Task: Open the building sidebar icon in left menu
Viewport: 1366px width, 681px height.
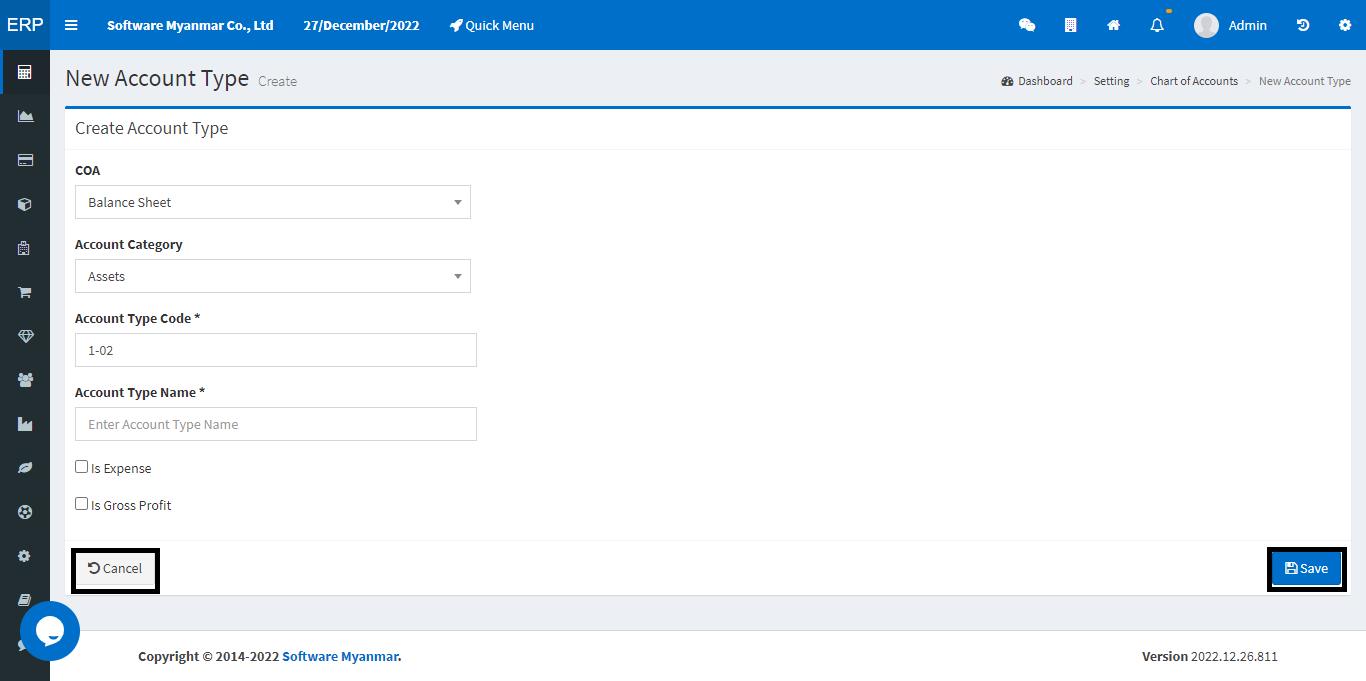Action: 25,248
